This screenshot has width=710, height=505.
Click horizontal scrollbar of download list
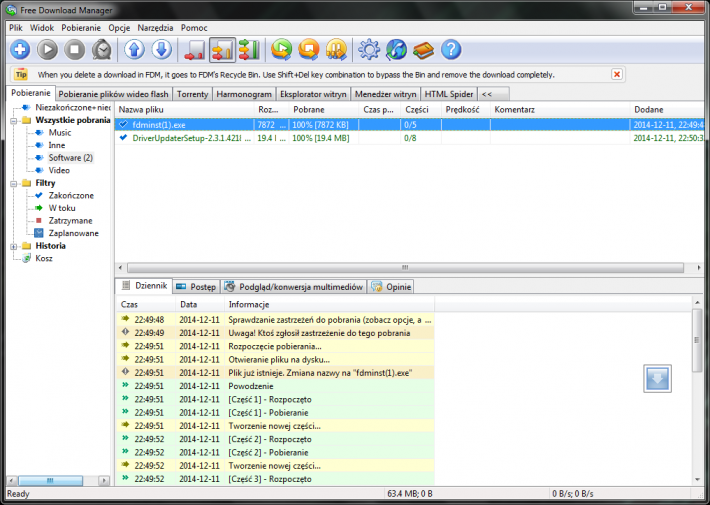pos(405,268)
